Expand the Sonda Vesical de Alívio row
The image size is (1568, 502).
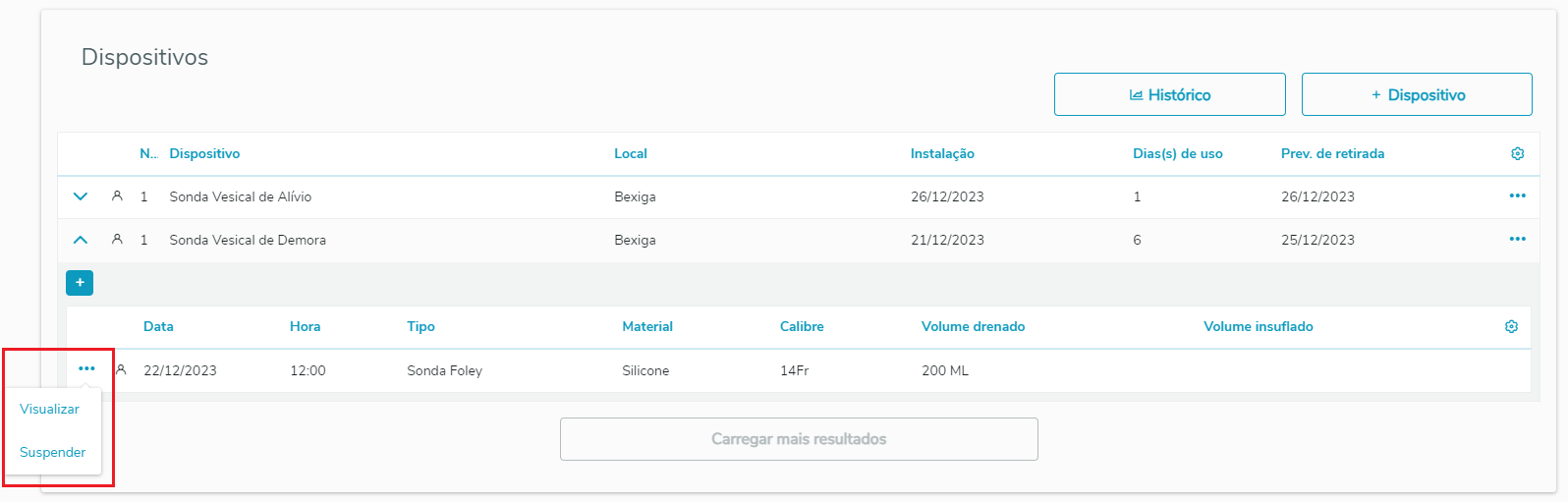[81, 196]
